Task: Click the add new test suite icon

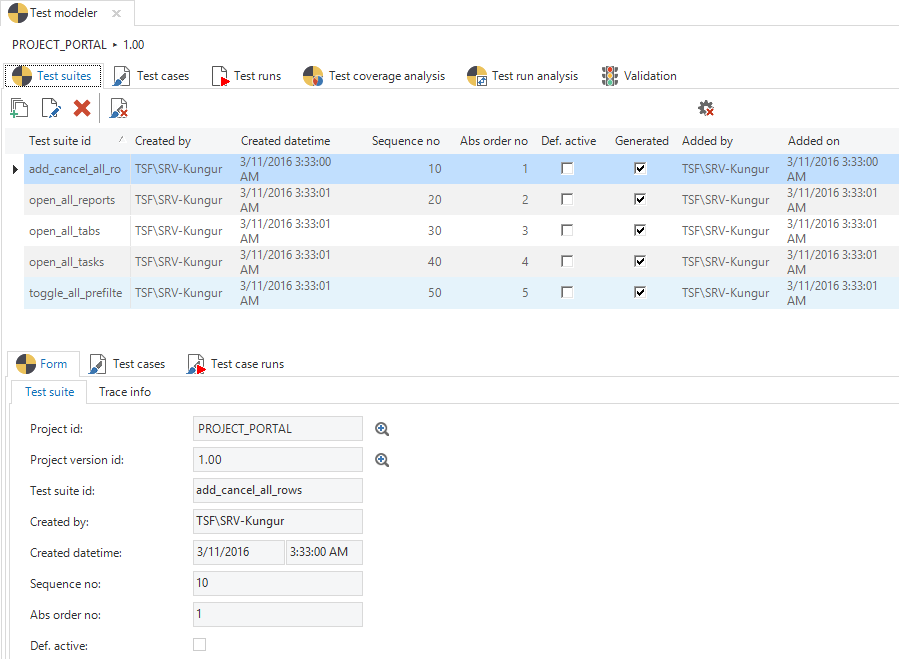Action: click(x=19, y=108)
